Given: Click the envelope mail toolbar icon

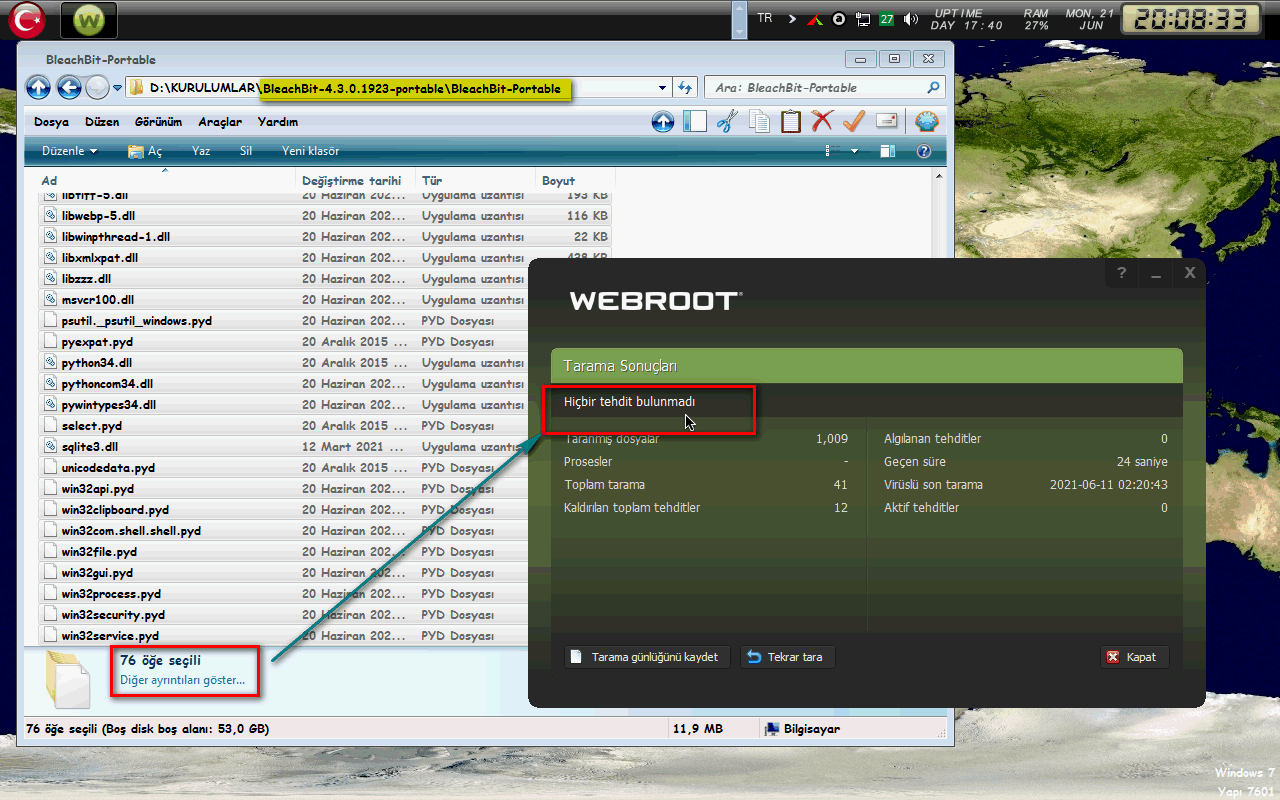Looking at the screenshot, I should [886, 122].
